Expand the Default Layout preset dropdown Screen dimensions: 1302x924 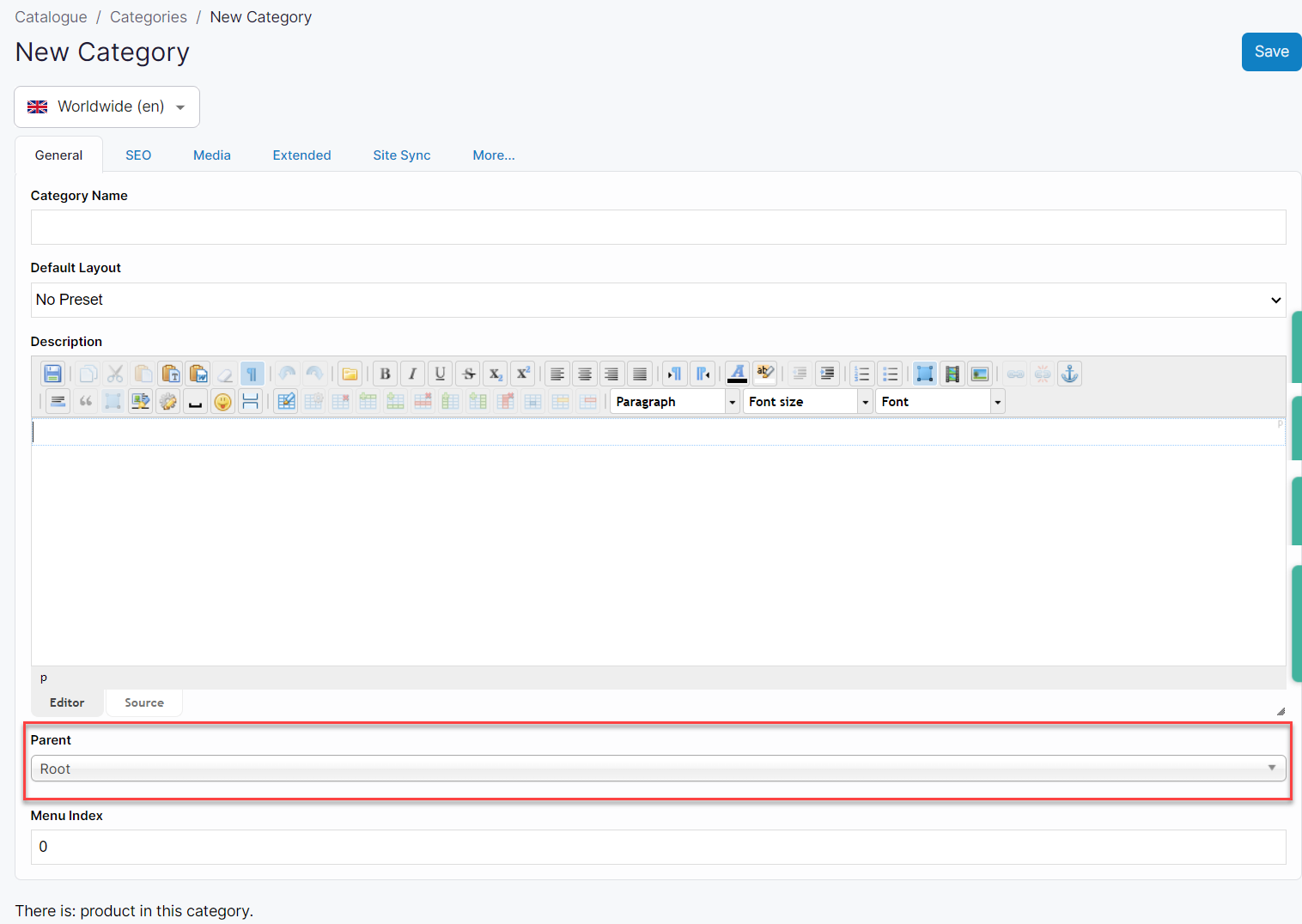pos(658,300)
